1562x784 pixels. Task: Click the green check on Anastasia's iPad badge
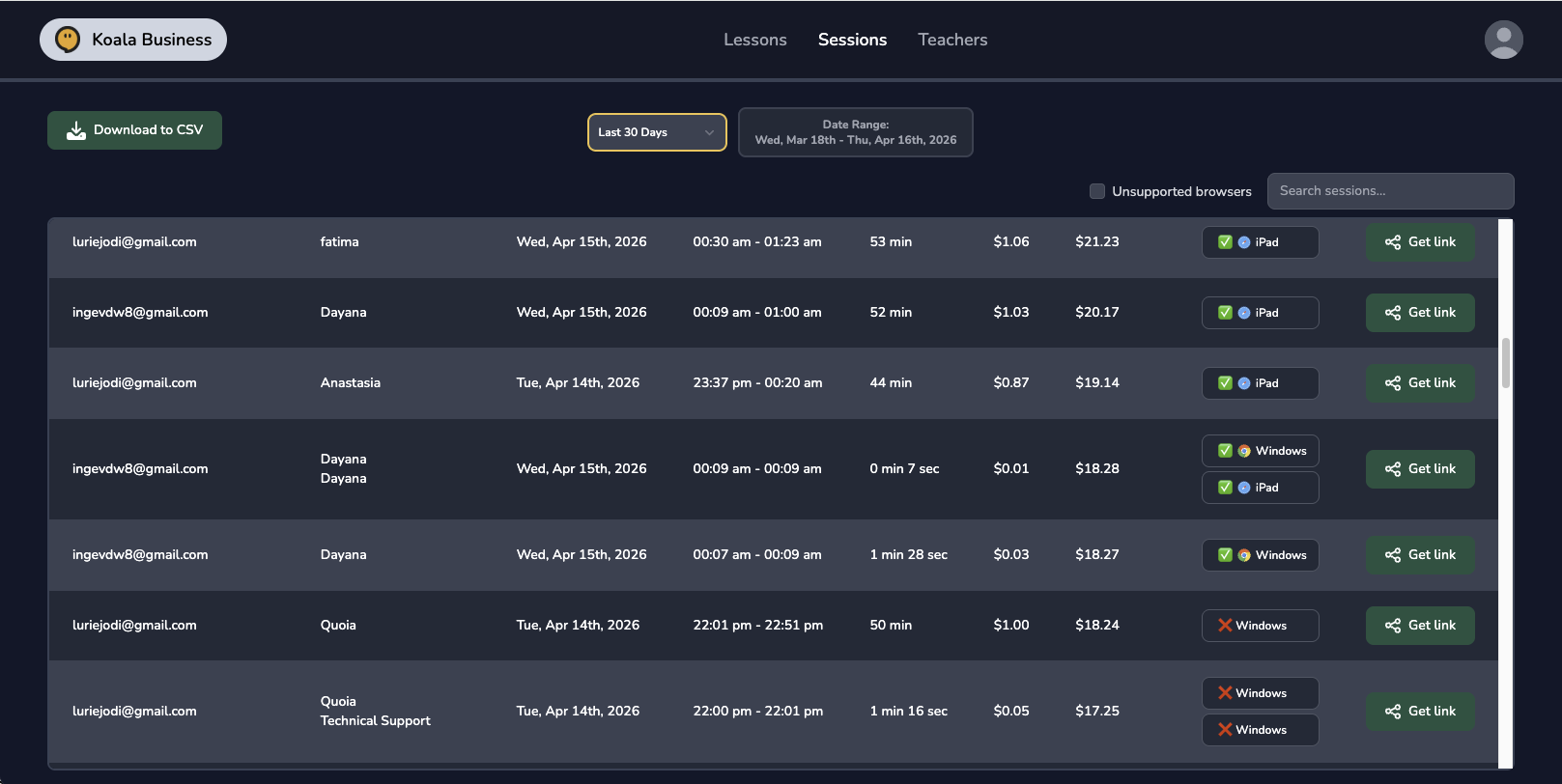tap(1225, 383)
